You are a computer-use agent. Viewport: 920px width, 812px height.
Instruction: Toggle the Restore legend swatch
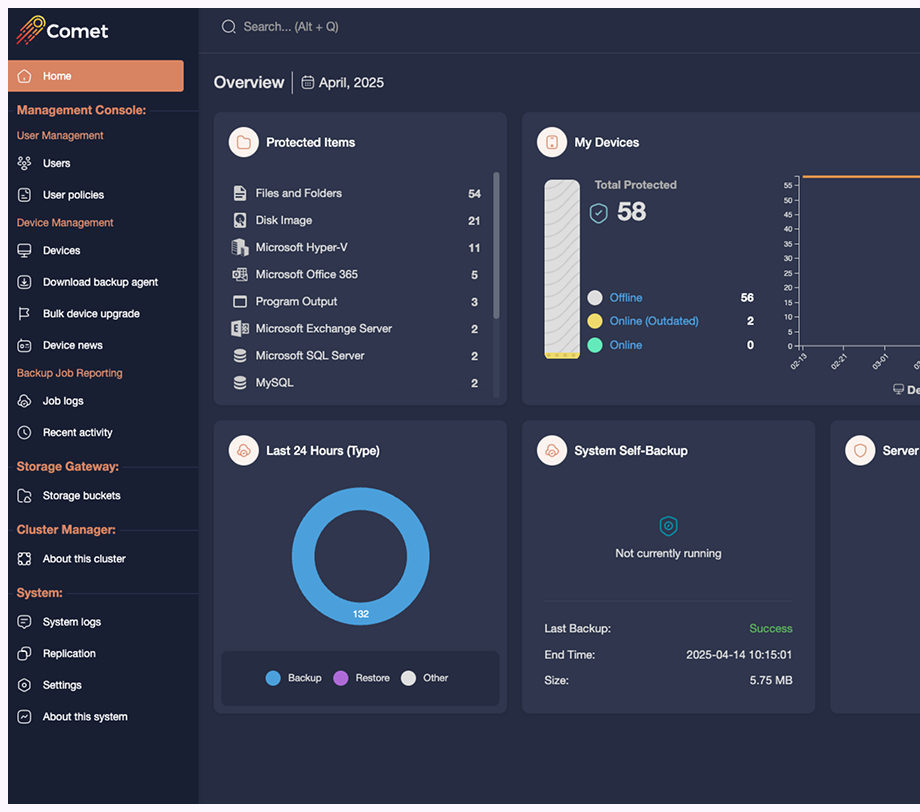pos(340,678)
